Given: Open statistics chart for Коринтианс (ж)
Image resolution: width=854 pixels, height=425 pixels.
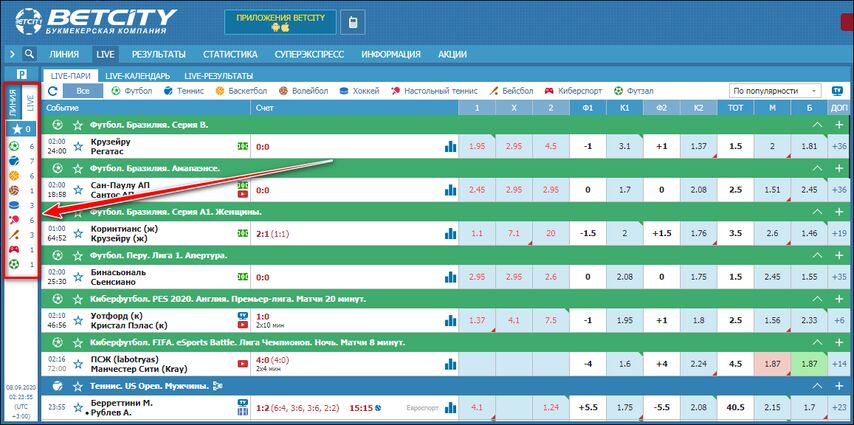Looking at the screenshot, I should pos(450,233).
